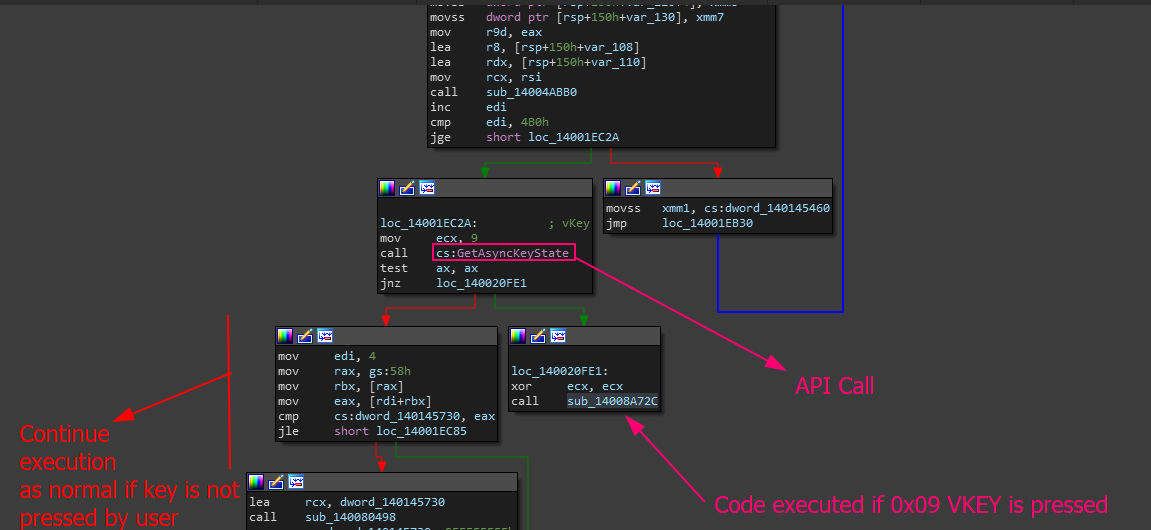The height and width of the screenshot is (530, 1151).
Task: Click the jnz loc_140020FE1 operand
Action: 481,283
